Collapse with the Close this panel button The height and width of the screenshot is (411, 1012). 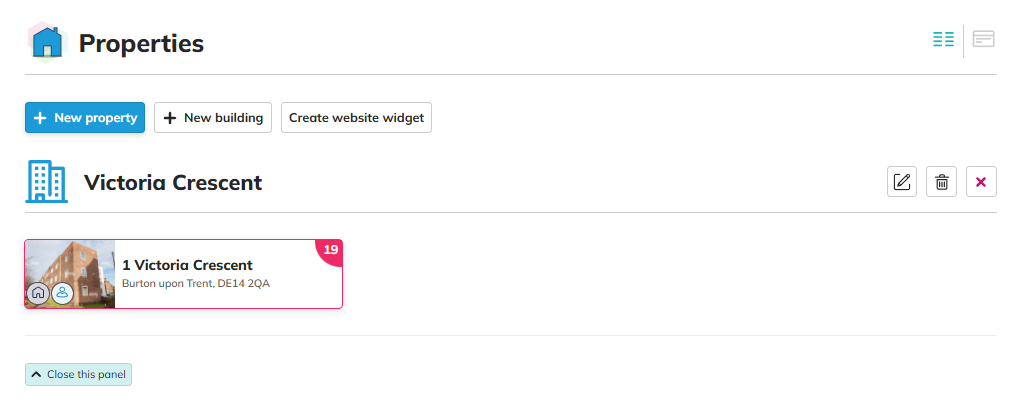click(x=78, y=375)
